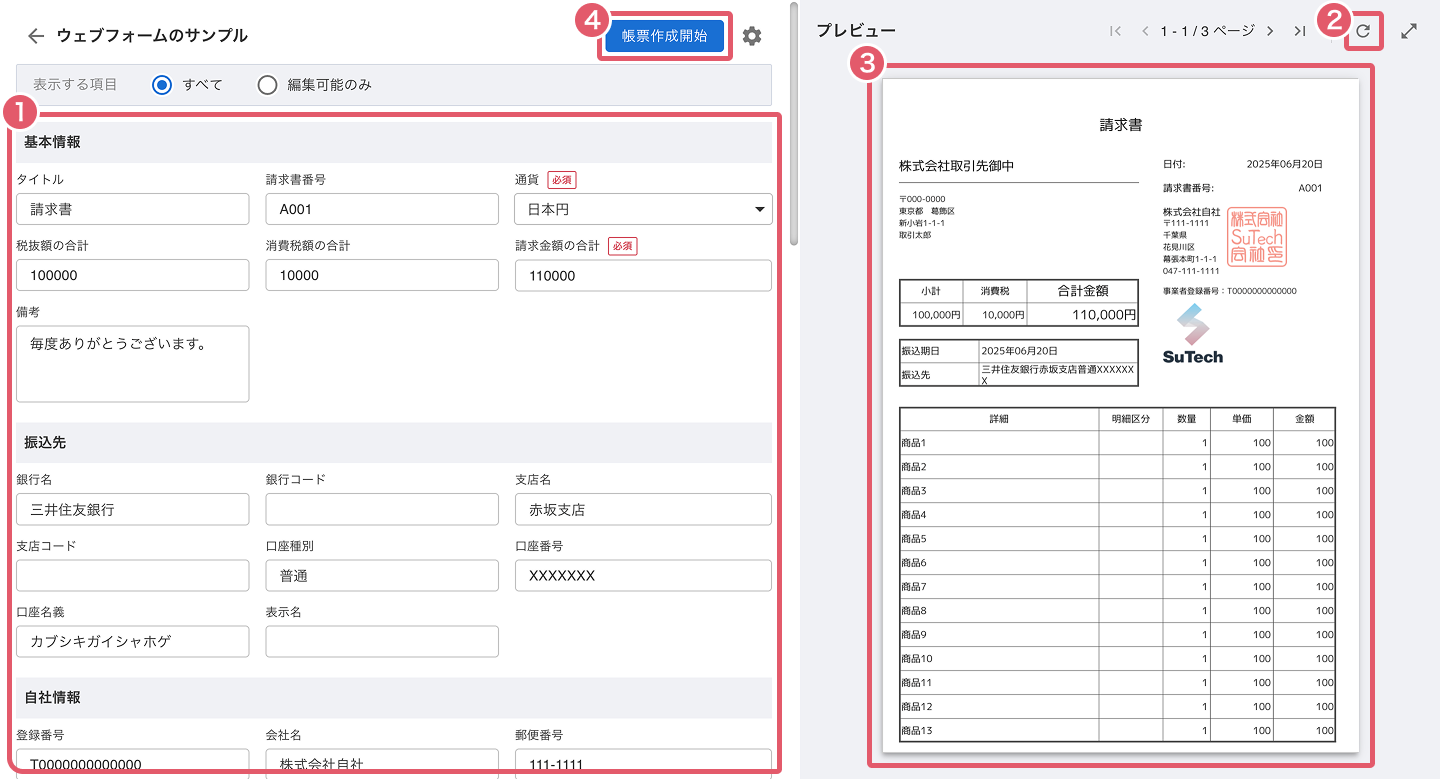Click the back arrow beside ウェブフォームのサンプル
The width and height of the screenshot is (1440, 779).
point(36,36)
